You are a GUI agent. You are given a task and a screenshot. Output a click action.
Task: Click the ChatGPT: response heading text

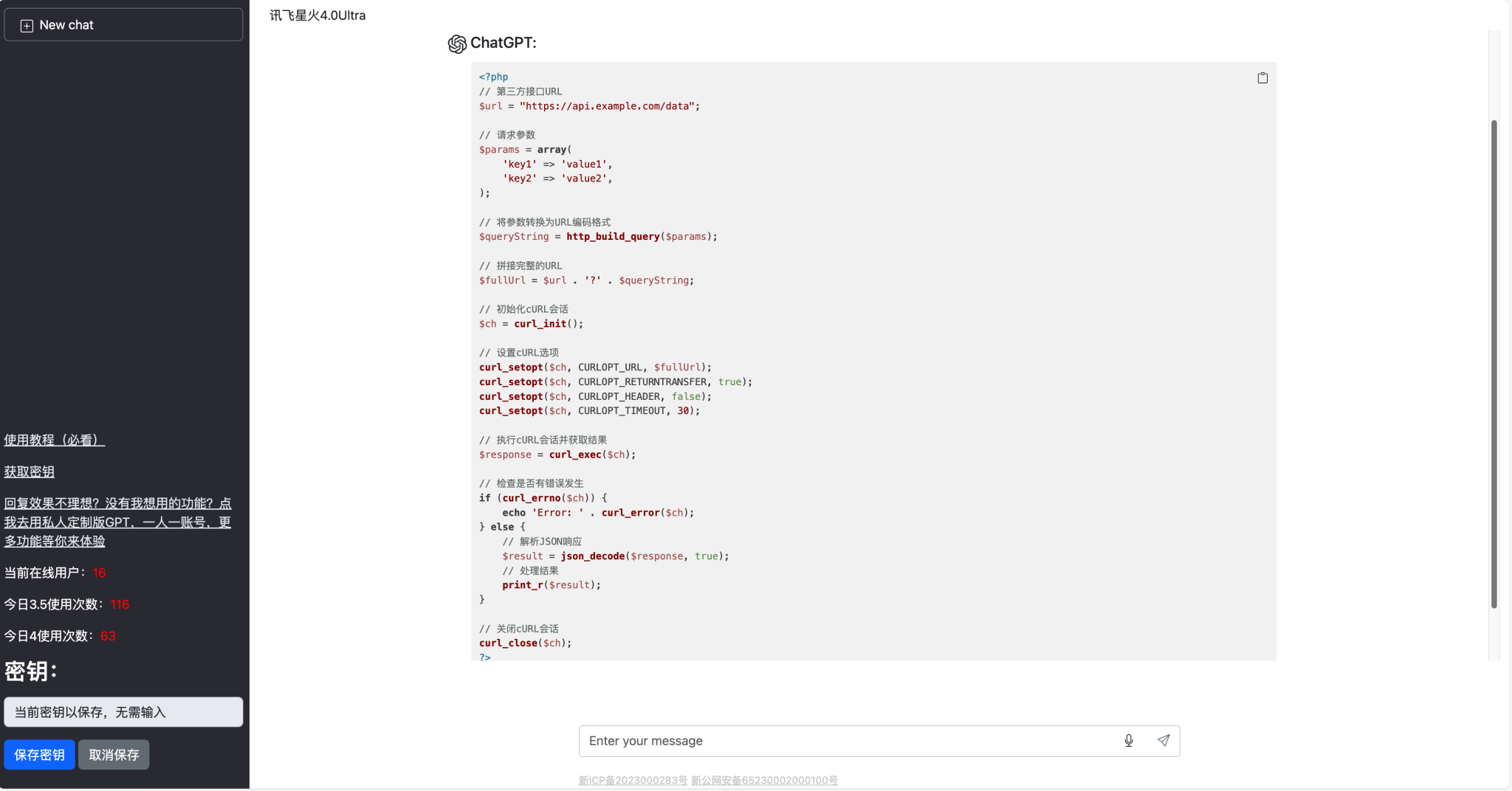coord(504,43)
